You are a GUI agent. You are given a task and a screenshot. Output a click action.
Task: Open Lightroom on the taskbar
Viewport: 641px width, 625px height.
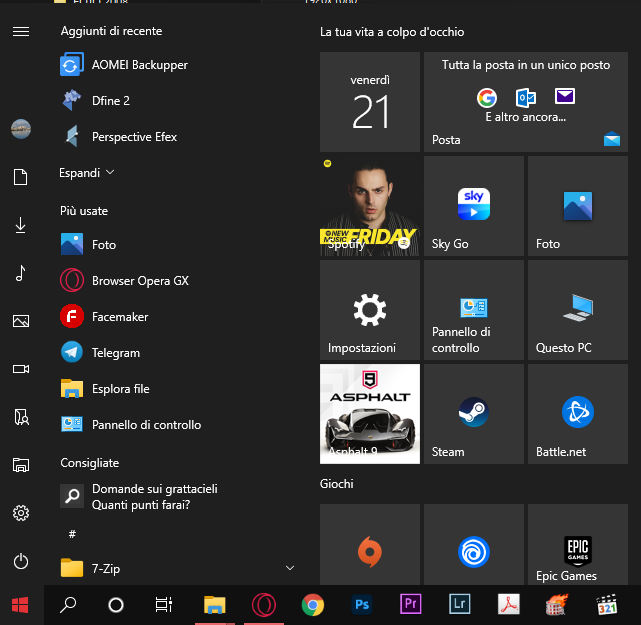point(460,605)
